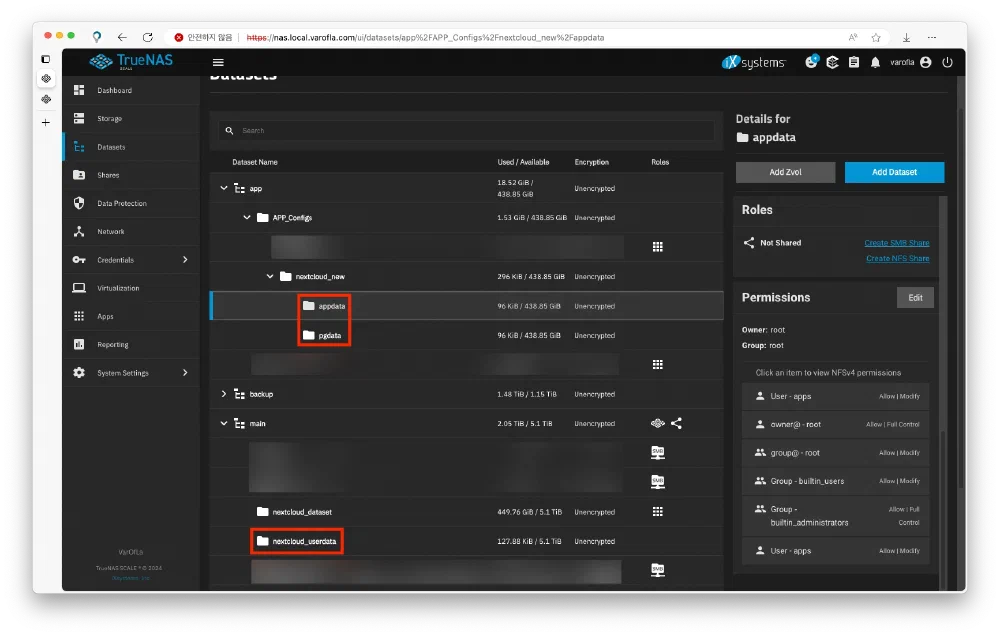
Task: Open the Apps grid icon on the app dataset row
Action: 658,246
